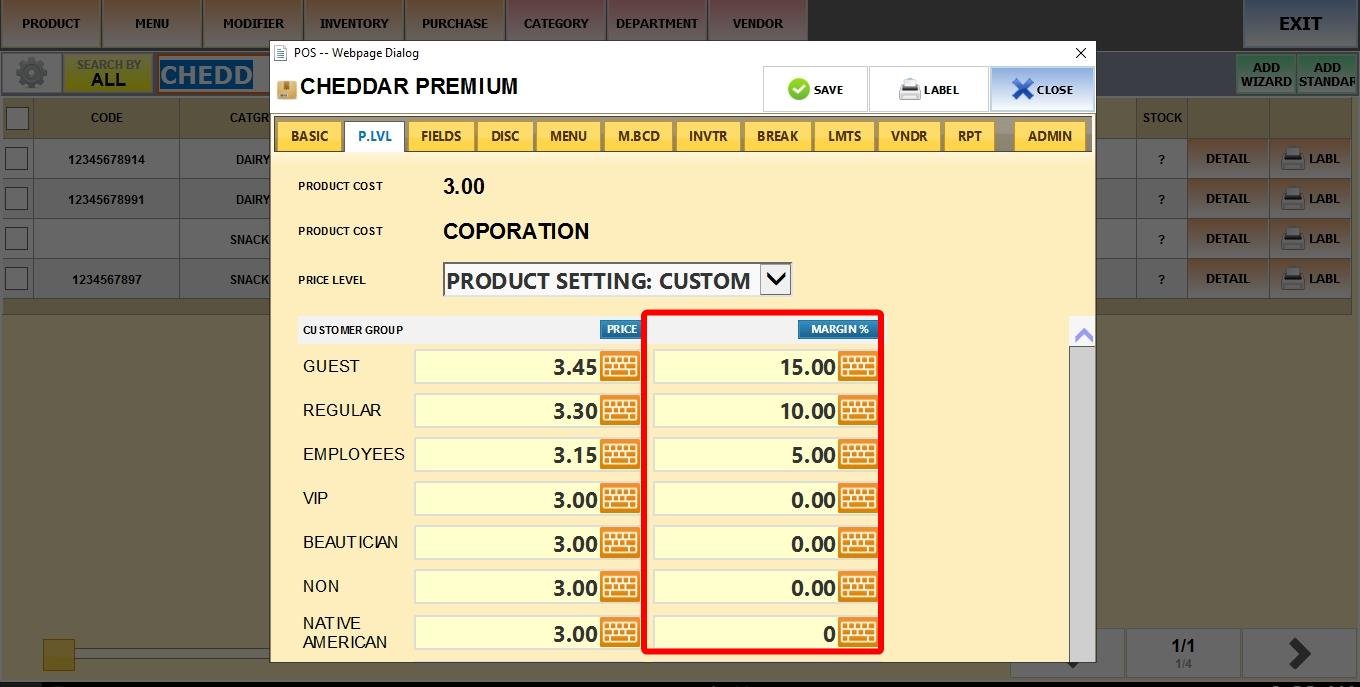1360x687 pixels.
Task: Switch to the INVTR tab
Action: pos(708,136)
